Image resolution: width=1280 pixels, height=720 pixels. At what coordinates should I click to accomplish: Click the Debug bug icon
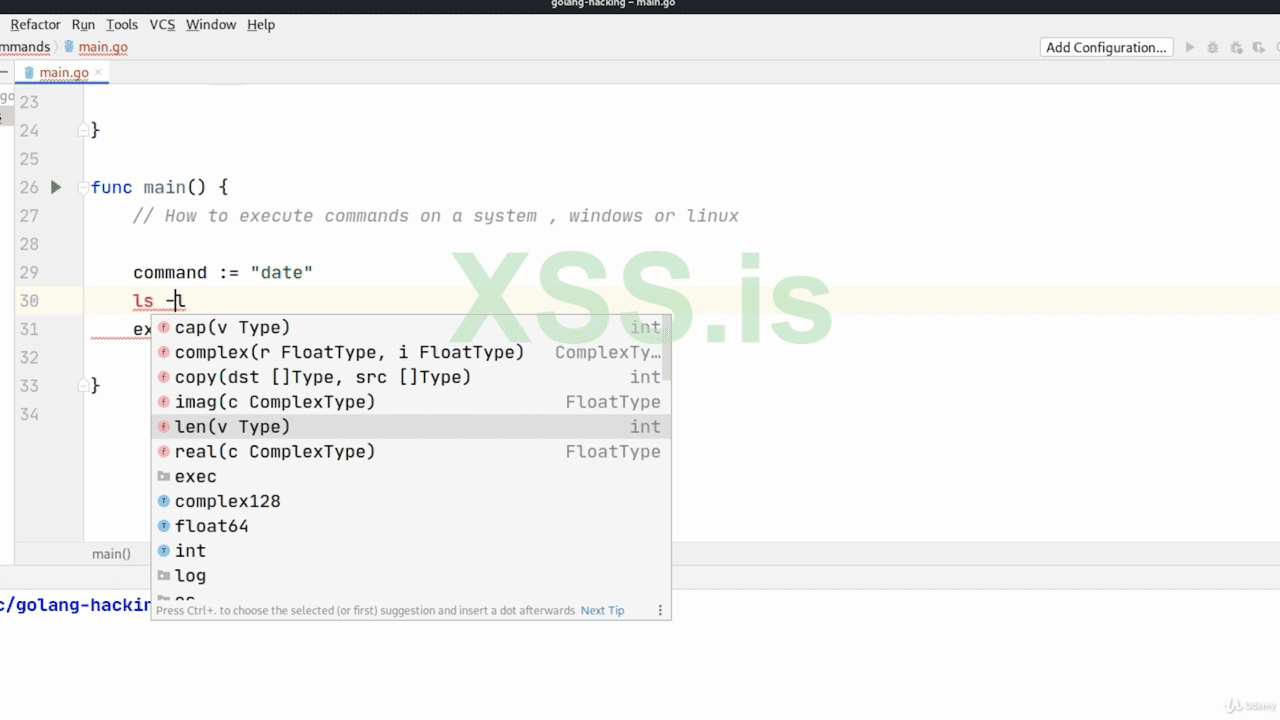point(1213,47)
